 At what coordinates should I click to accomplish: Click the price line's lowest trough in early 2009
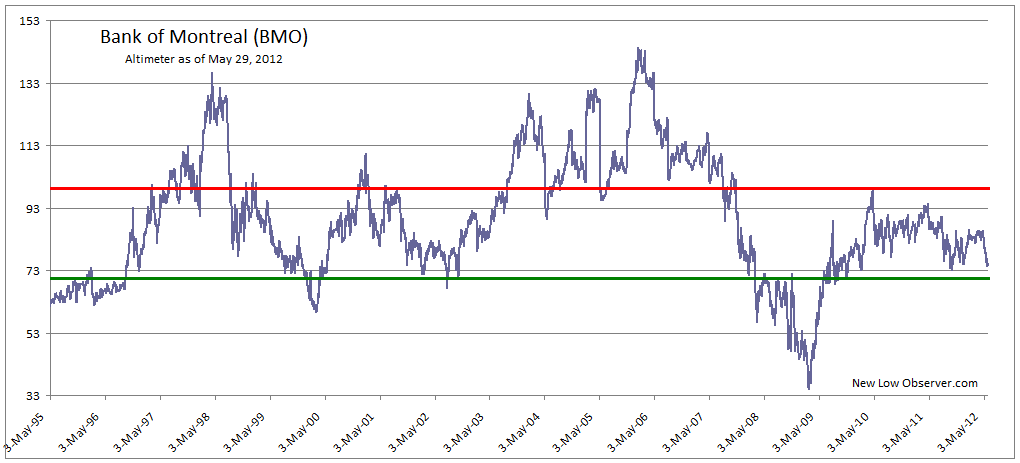(809, 388)
